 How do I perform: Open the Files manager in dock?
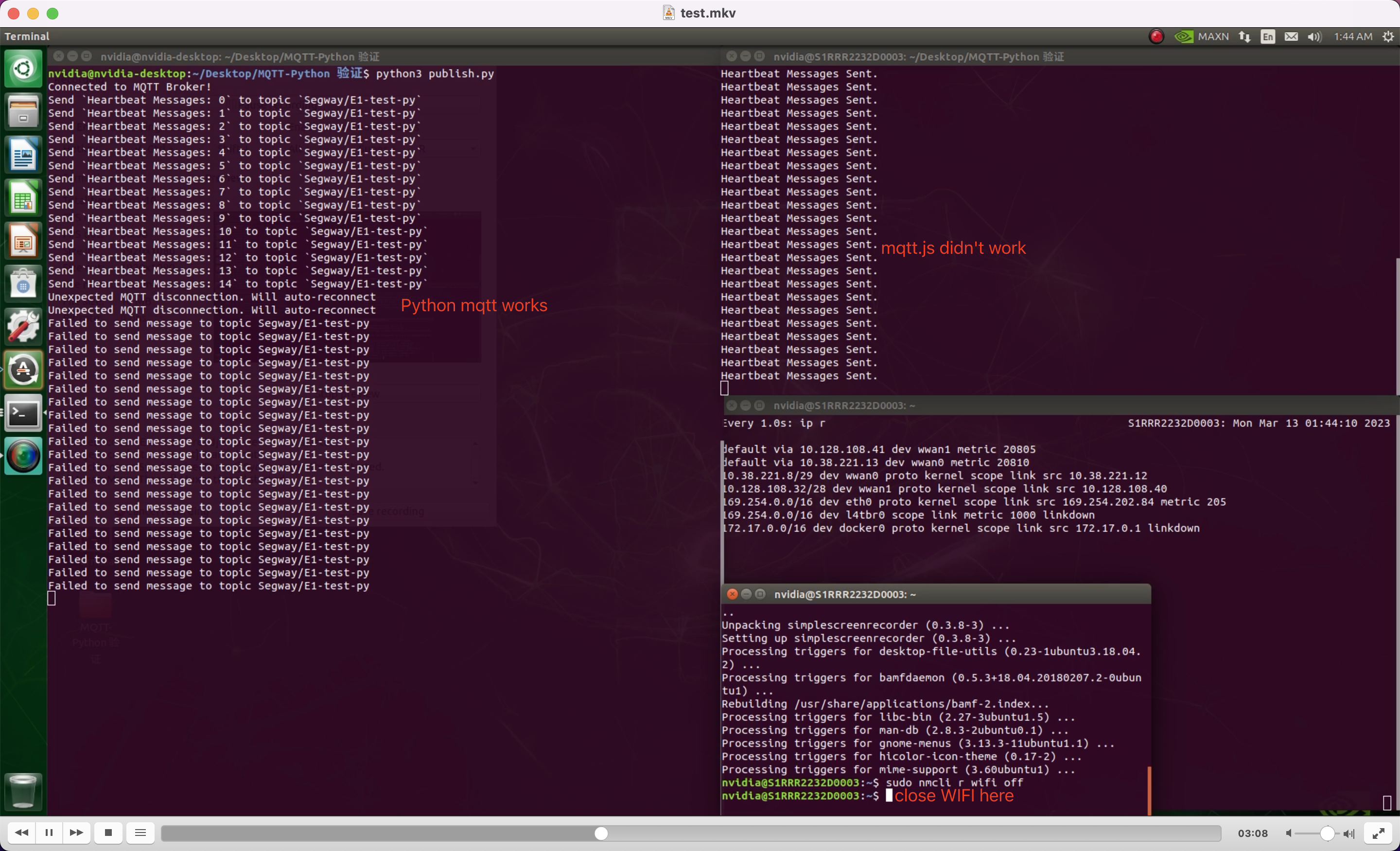tap(23, 111)
